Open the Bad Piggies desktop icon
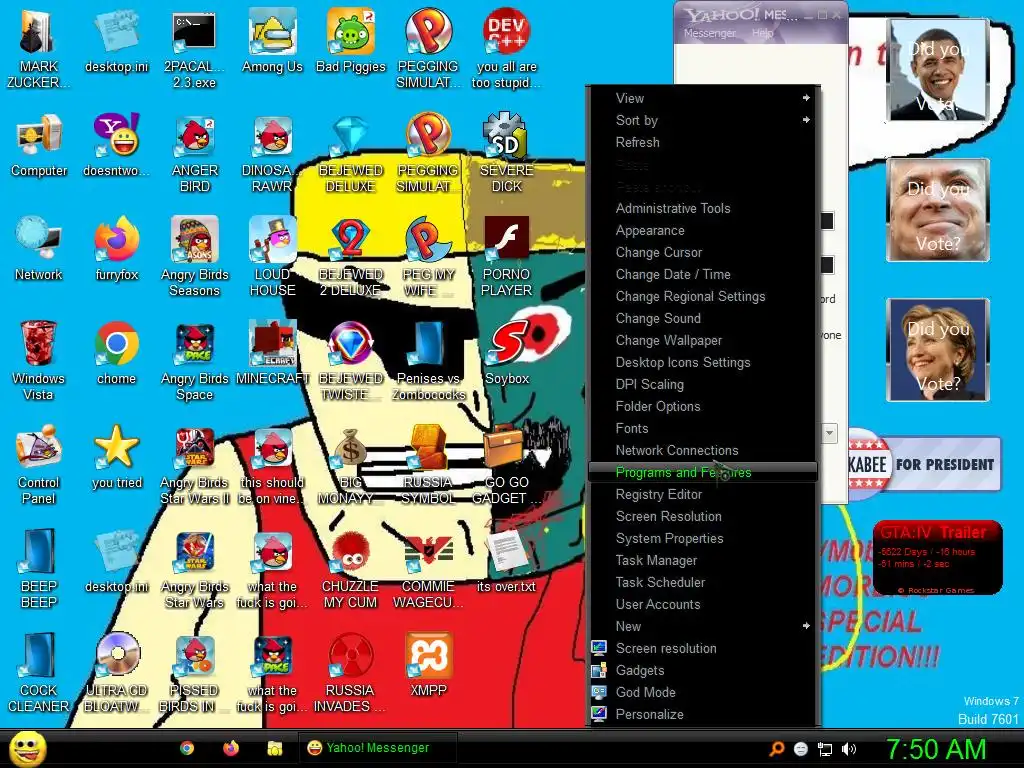1024x768 pixels. (351, 42)
